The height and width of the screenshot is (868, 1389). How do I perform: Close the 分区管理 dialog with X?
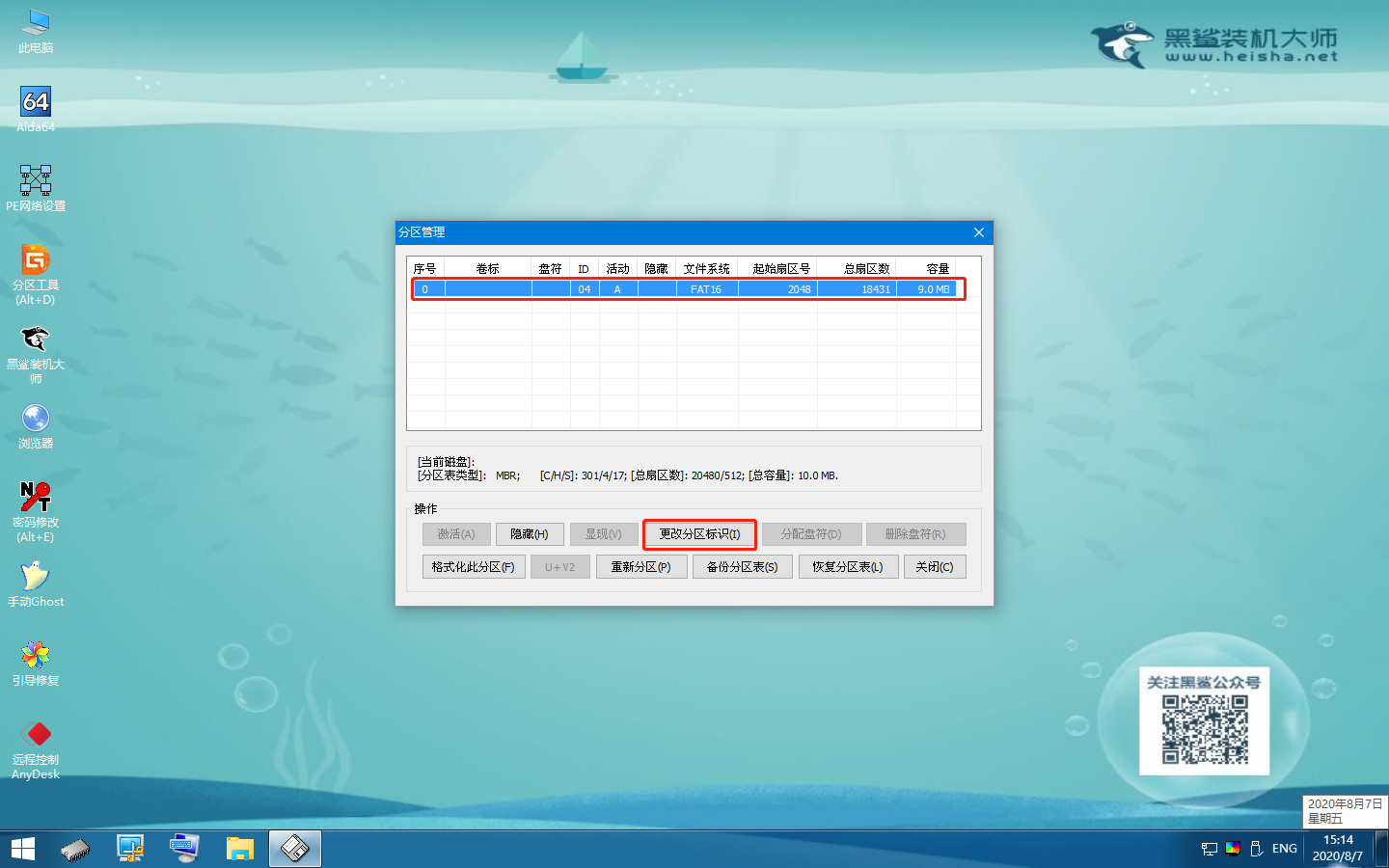click(979, 232)
